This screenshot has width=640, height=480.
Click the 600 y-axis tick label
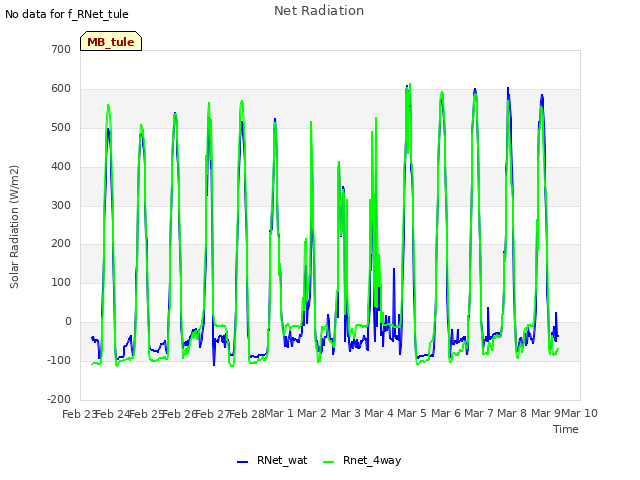pos(61,89)
